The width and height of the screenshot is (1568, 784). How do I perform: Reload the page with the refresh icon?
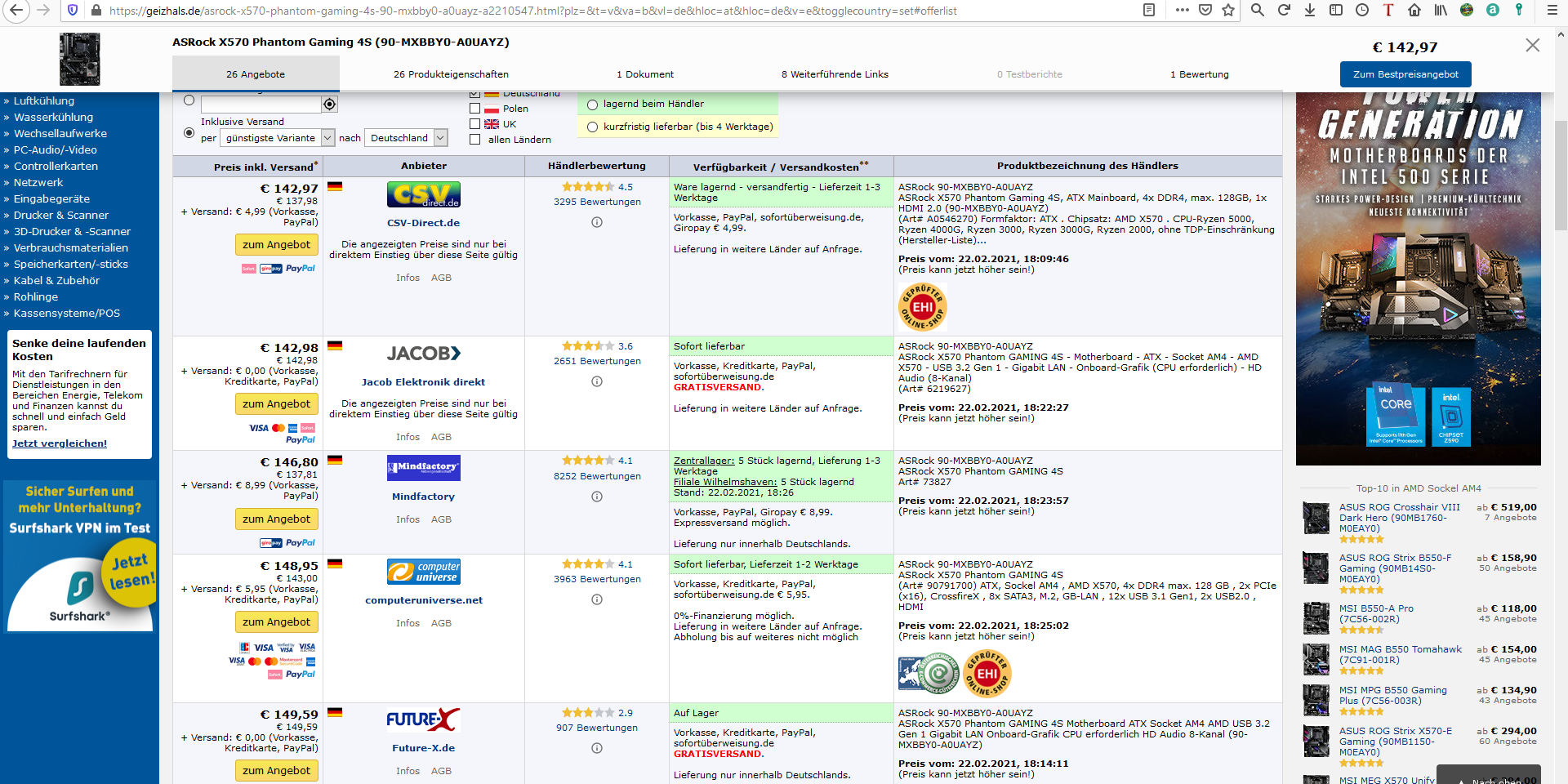tap(1284, 11)
